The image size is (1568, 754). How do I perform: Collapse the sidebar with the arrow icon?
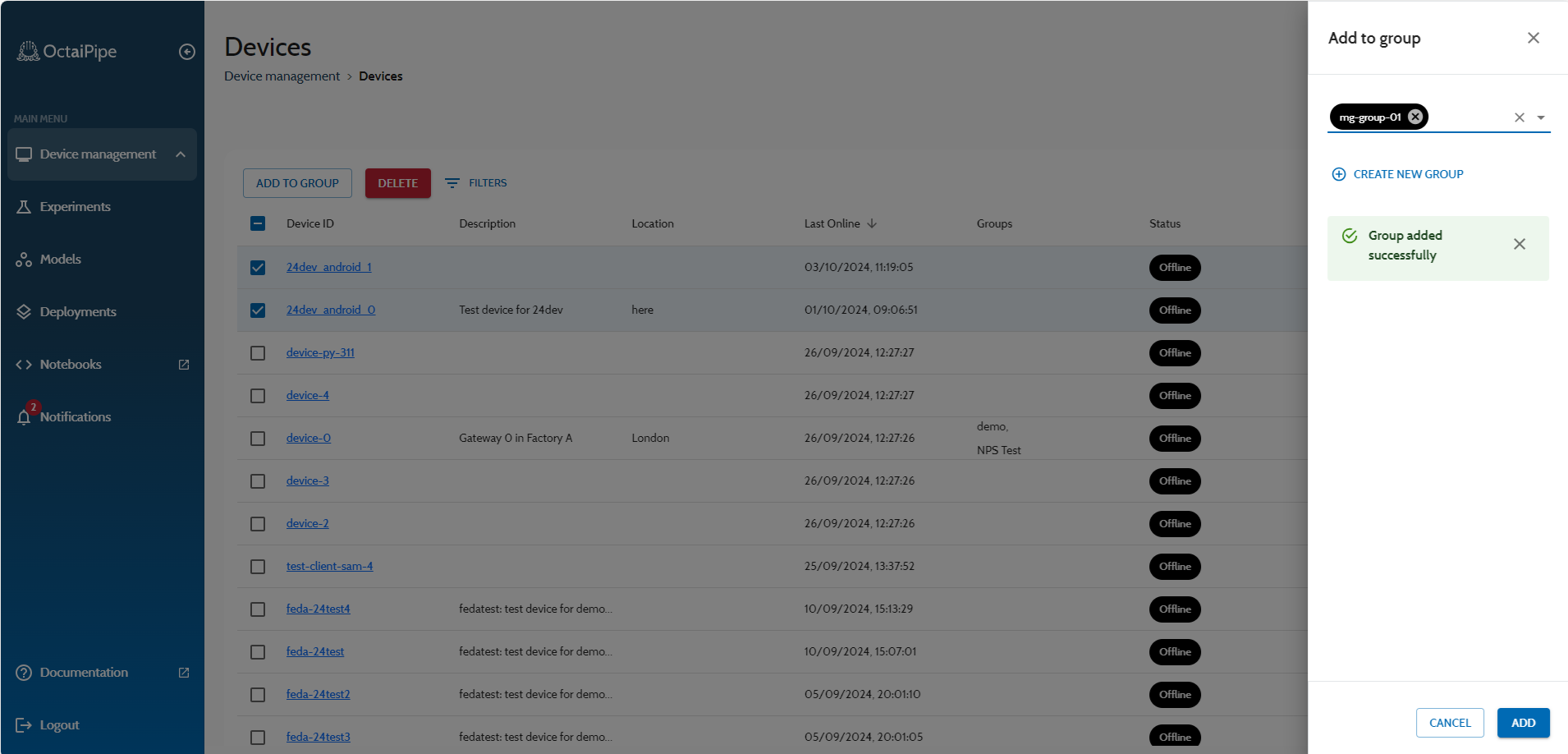pyautogui.click(x=187, y=52)
